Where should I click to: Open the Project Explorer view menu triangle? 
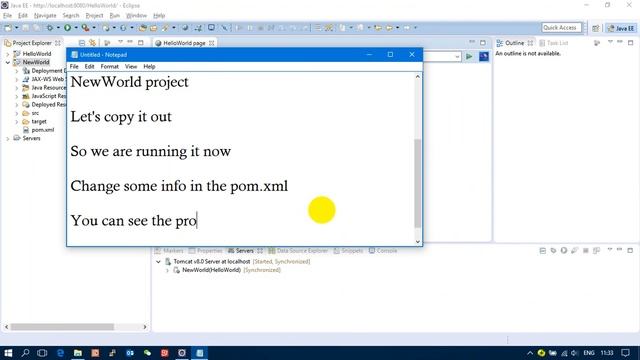click(120, 42)
